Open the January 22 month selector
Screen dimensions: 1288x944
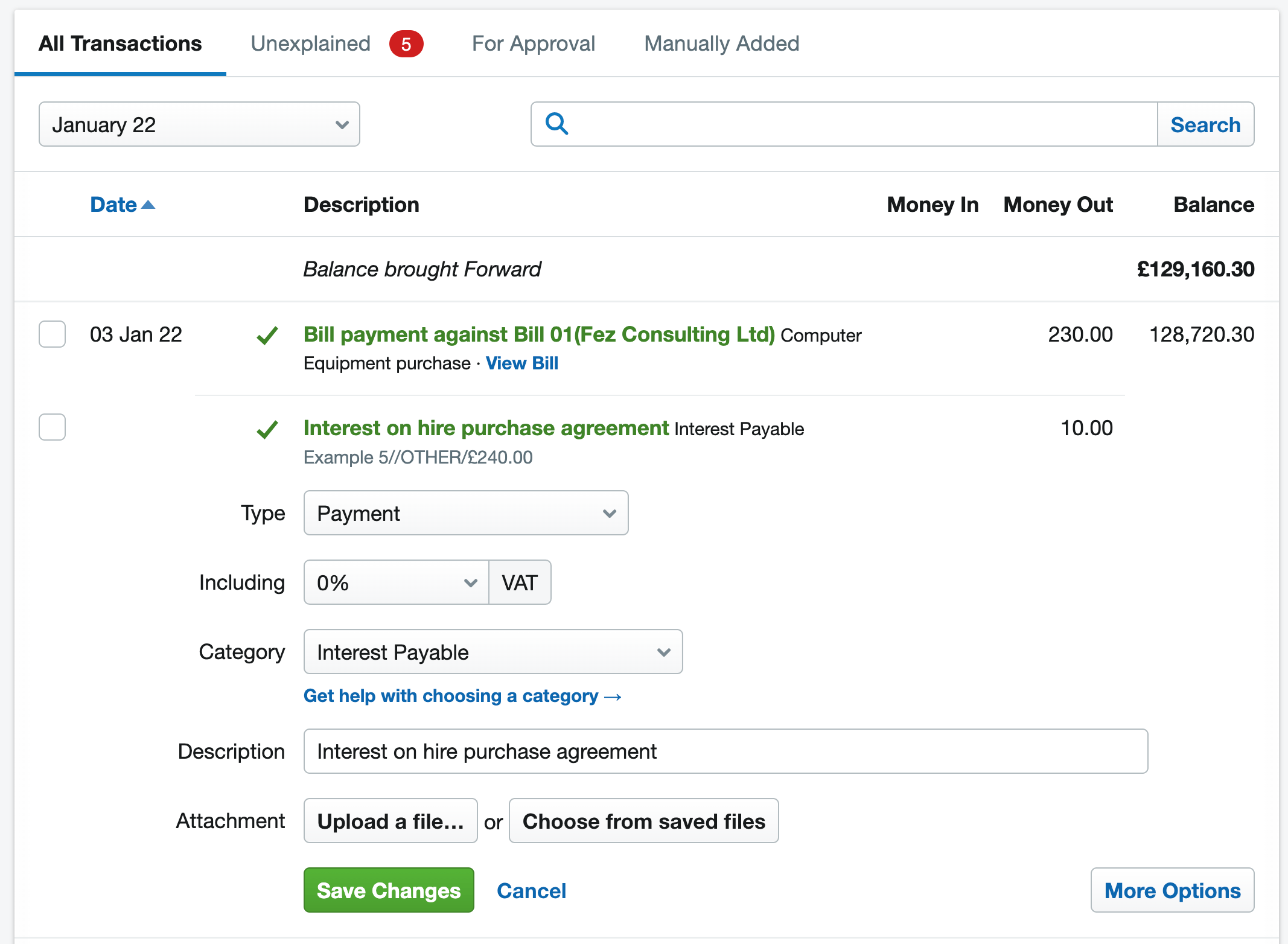199,124
